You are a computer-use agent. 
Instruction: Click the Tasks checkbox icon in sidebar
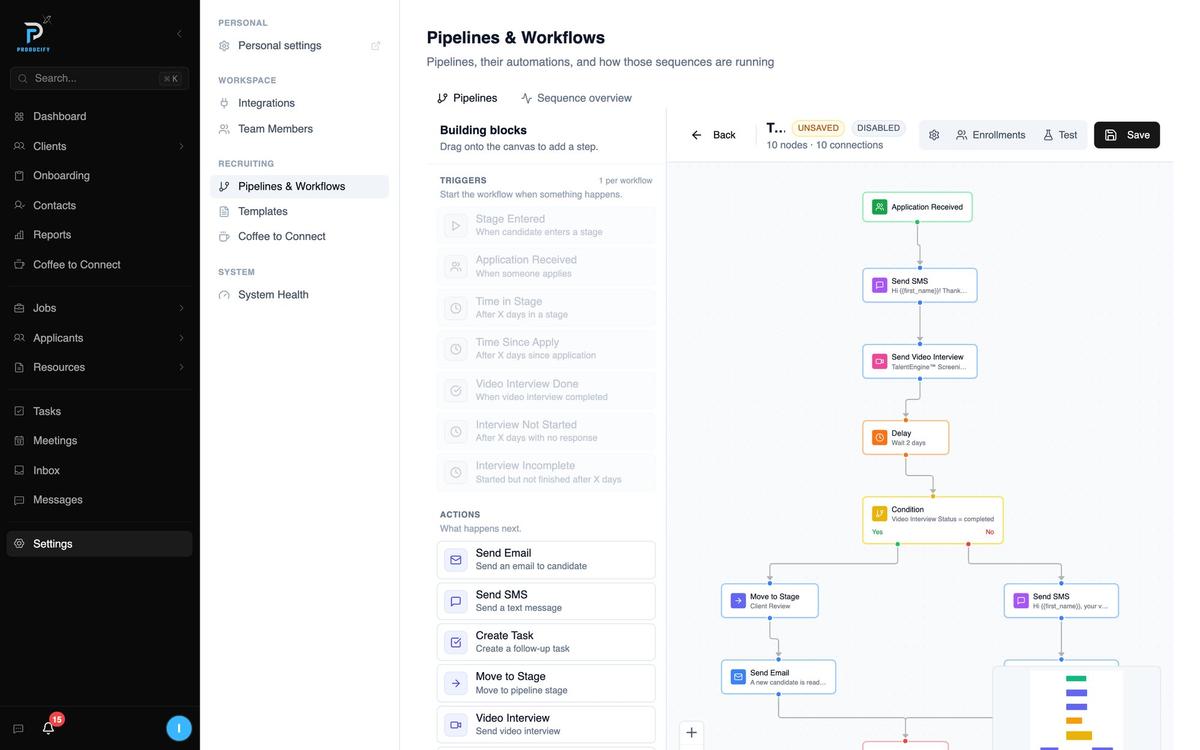click(x=19, y=411)
